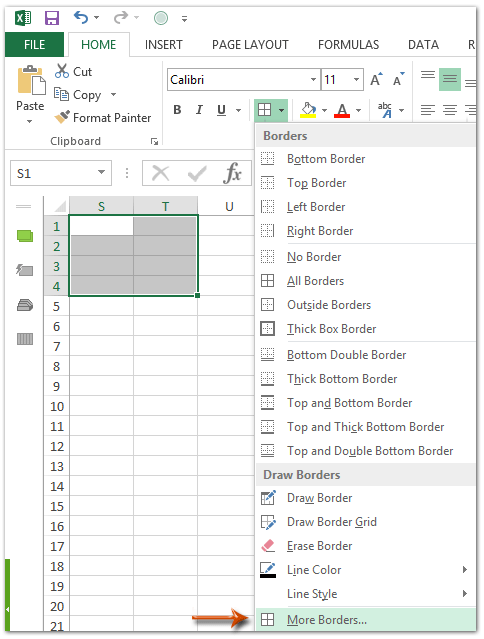Screen dimensions: 484x639
Task: Click the Insert Function fx icon
Action: click(233, 173)
